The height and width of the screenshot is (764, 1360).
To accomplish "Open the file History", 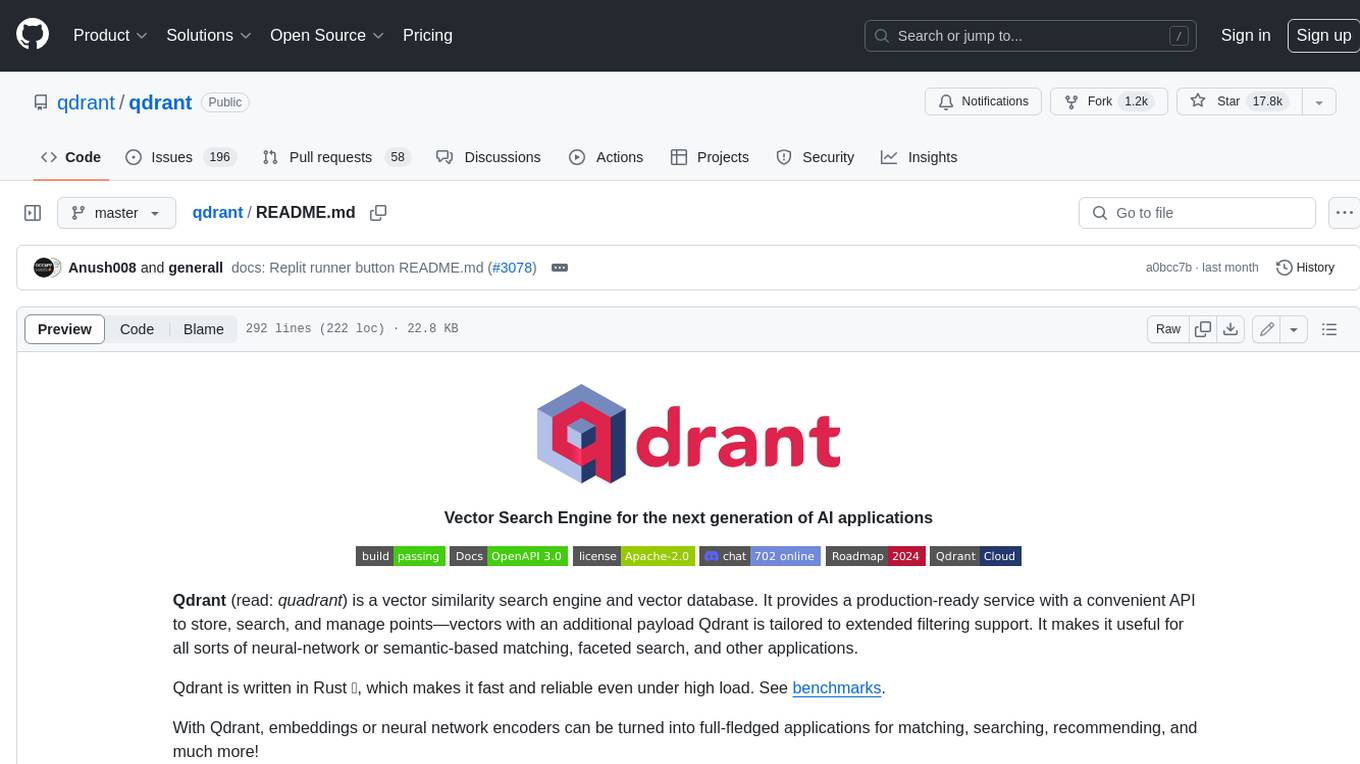I will pyautogui.click(x=1306, y=268).
